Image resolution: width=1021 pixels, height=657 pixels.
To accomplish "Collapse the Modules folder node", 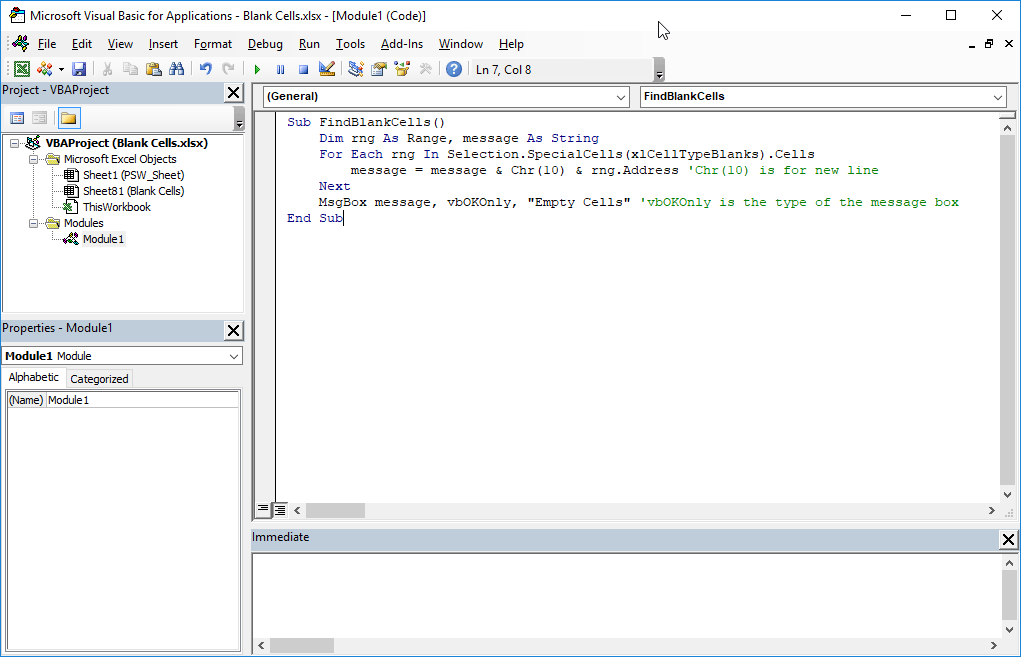I will (33, 223).
